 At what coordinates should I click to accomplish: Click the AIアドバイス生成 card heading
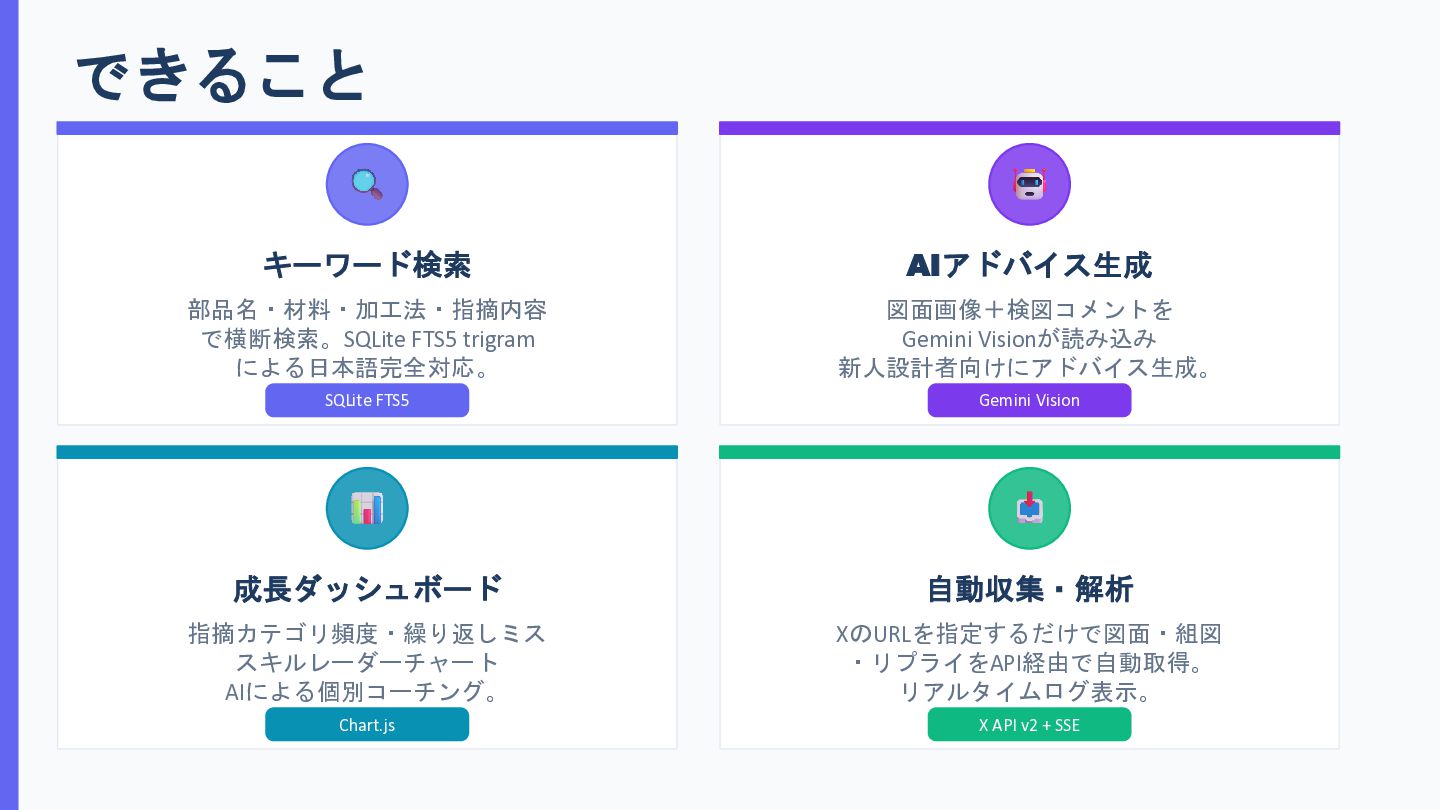tap(1029, 265)
